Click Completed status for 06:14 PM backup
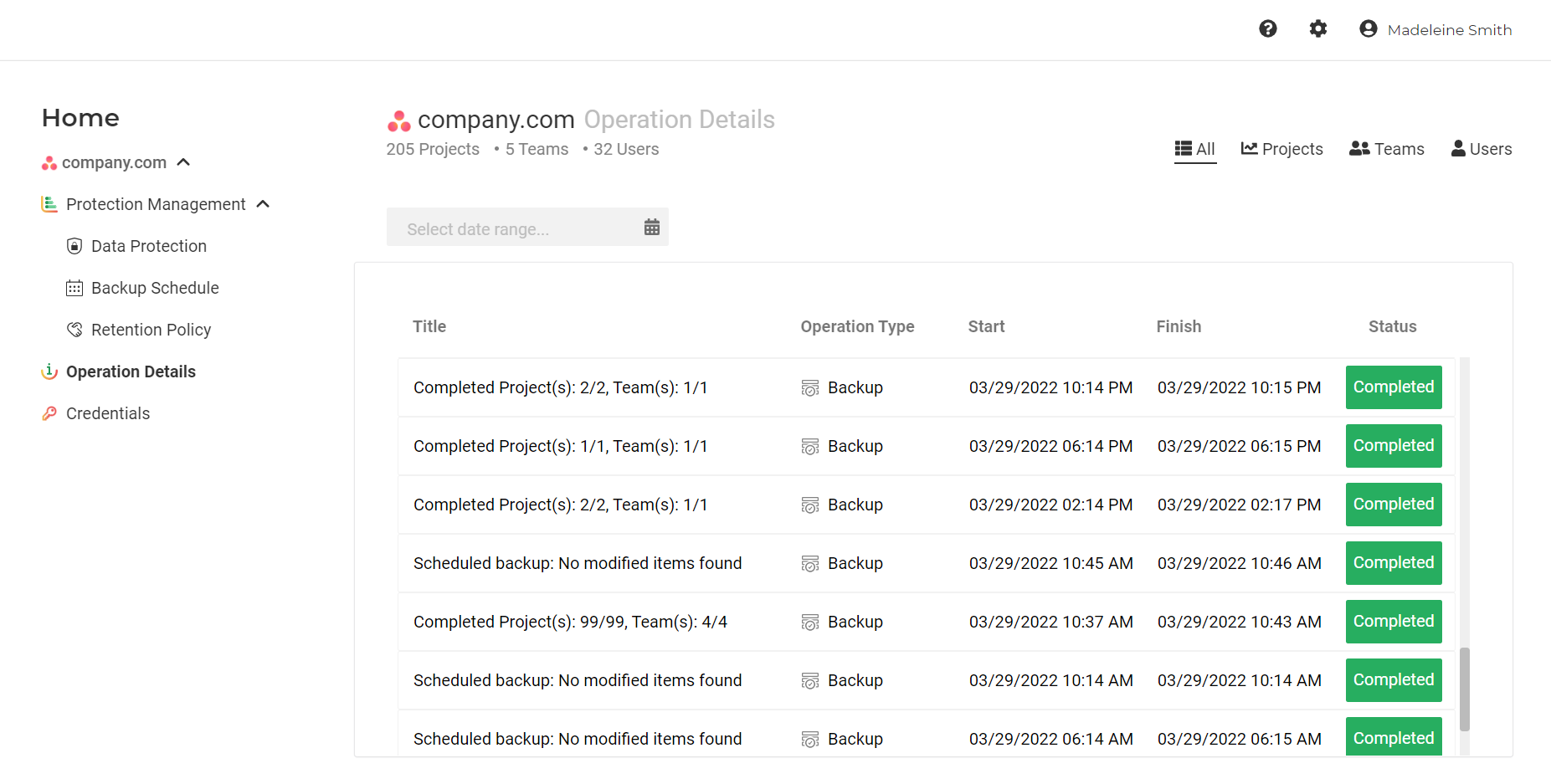 (x=1394, y=446)
